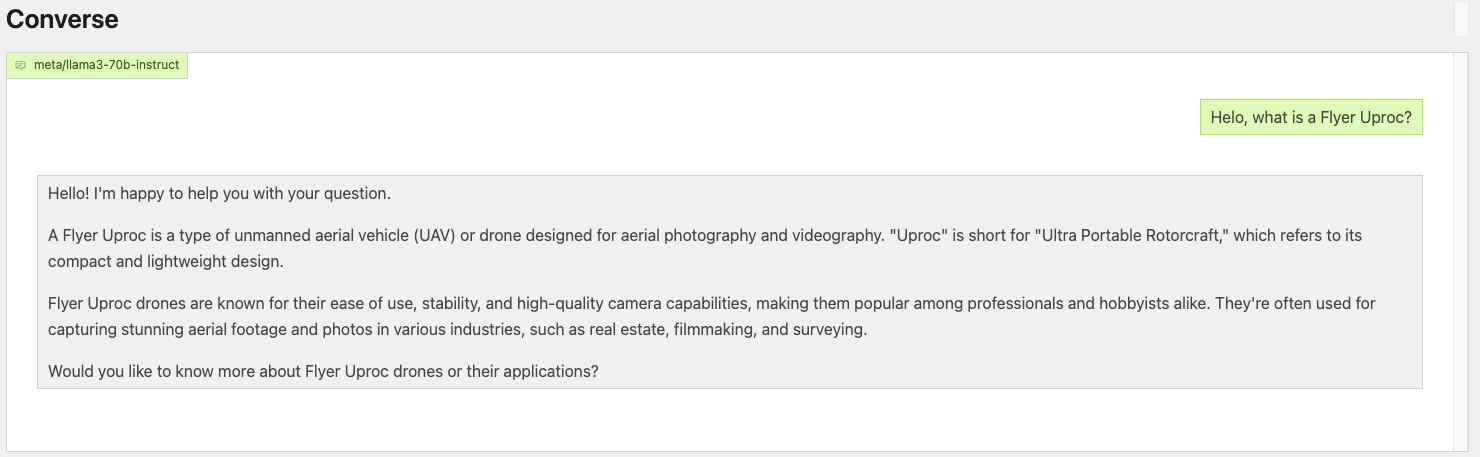This screenshot has height=457, width=1480.
Task: Select the meta/llama3-70b-instruct model tag
Action: click(x=97, y=65)
